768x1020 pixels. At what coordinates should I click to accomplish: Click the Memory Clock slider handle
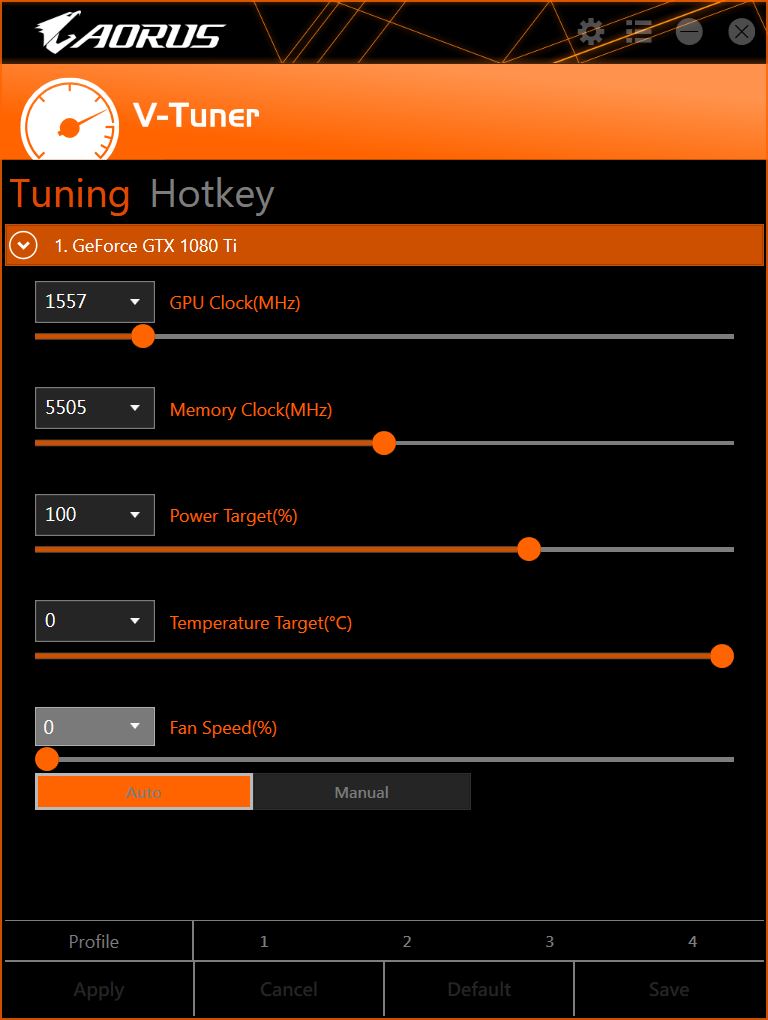384,443
